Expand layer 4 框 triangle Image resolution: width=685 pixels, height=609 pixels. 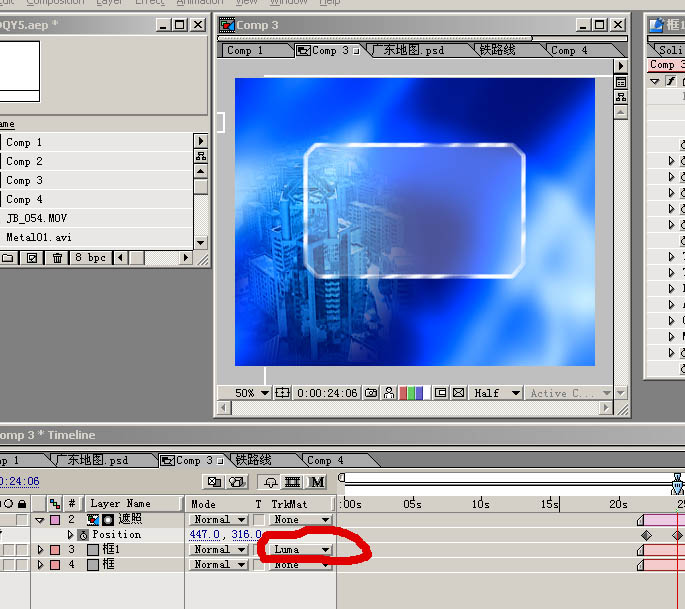coord(40,565)
